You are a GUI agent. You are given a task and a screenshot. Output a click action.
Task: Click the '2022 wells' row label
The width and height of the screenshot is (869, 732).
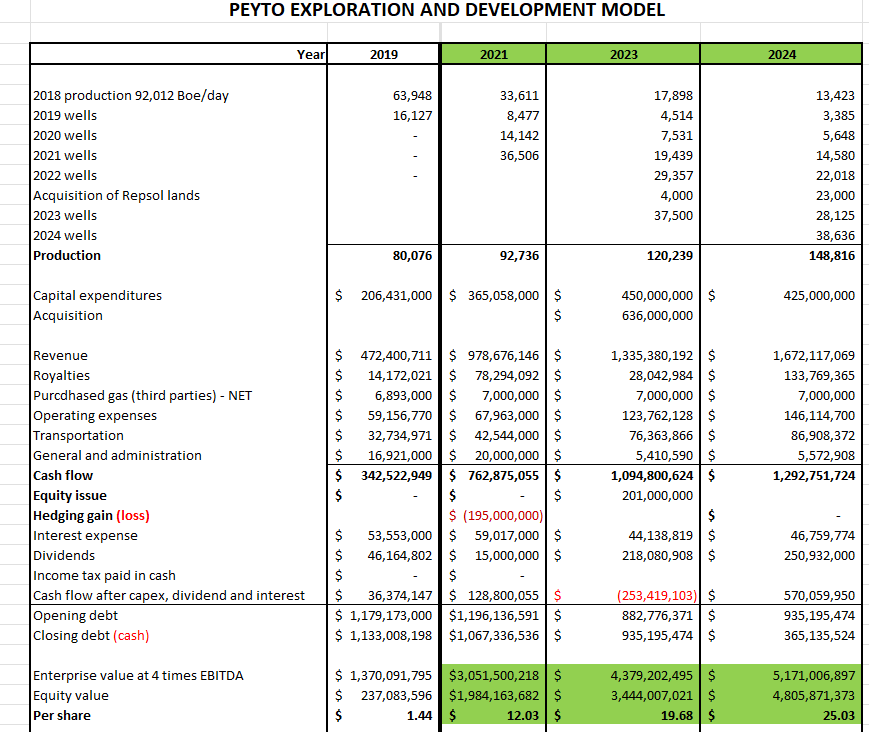point(65,175)
